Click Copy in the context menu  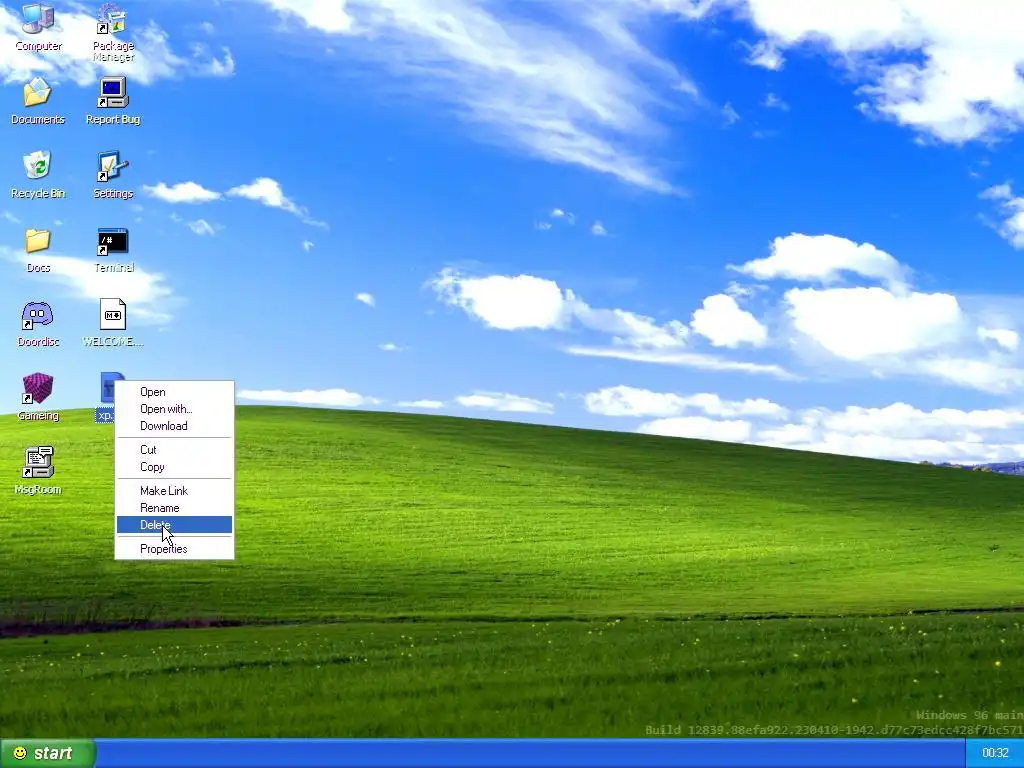(174, 467)
